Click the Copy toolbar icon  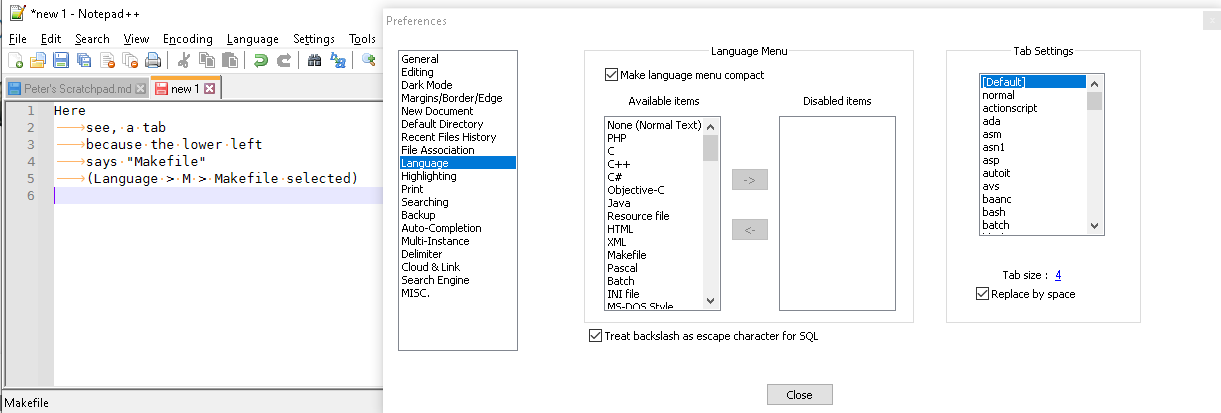pyautogui.click(x=207, y=60)
